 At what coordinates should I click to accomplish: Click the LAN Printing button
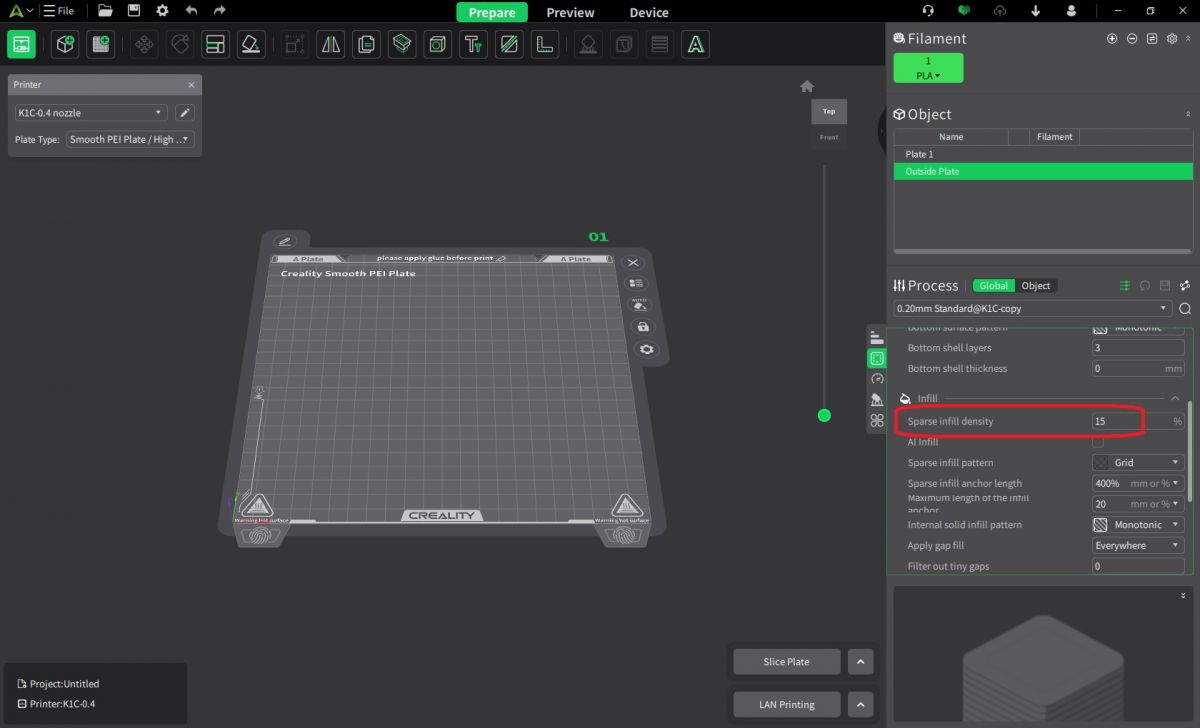coord(786,705)
